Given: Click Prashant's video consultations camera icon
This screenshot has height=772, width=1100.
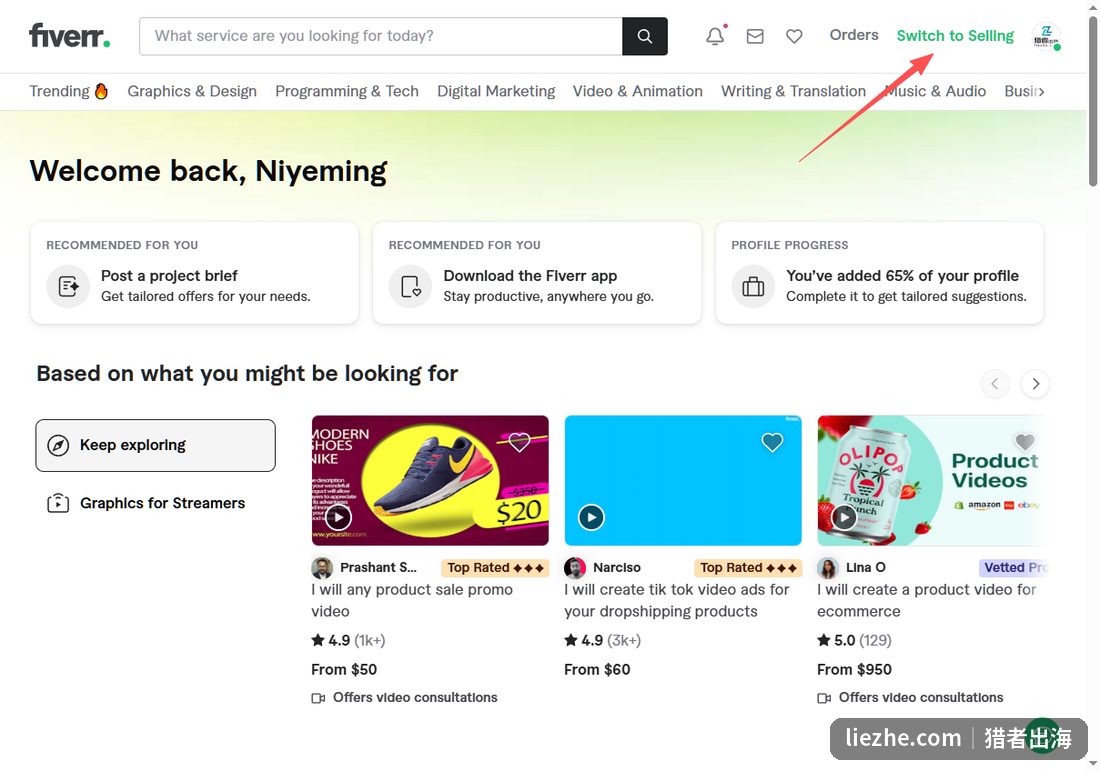Looking at the screenshot, I should point(318,698).
